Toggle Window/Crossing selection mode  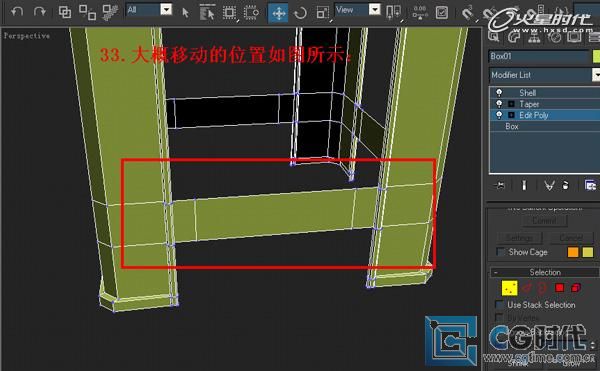pyautogui.click(x=251, y=13)
